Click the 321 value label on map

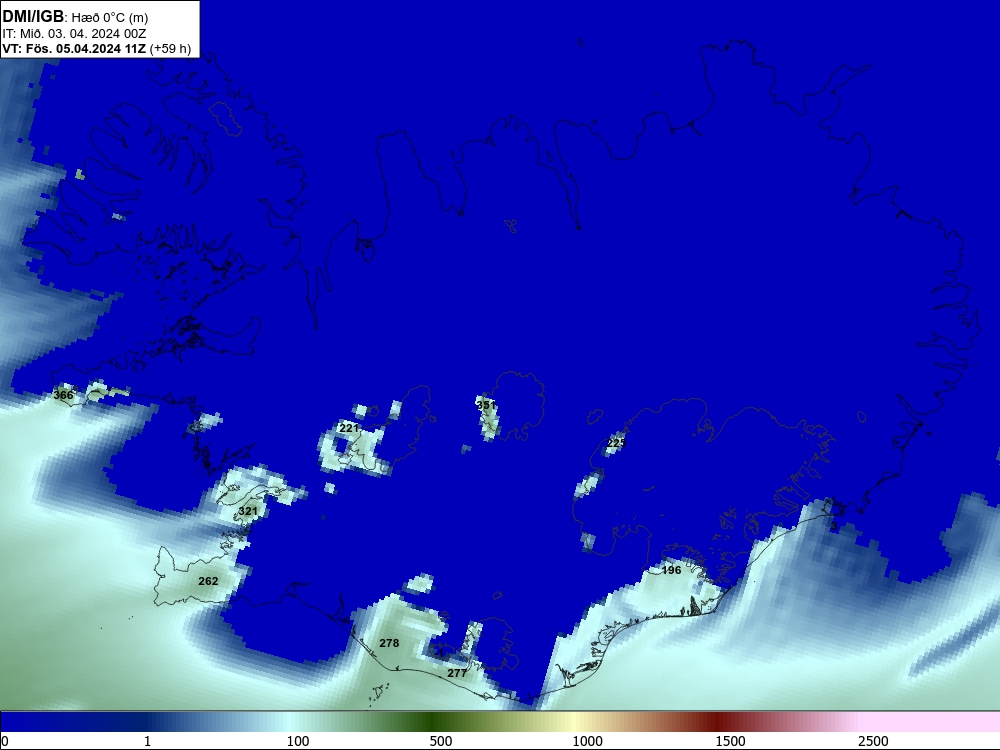point(247,511)
